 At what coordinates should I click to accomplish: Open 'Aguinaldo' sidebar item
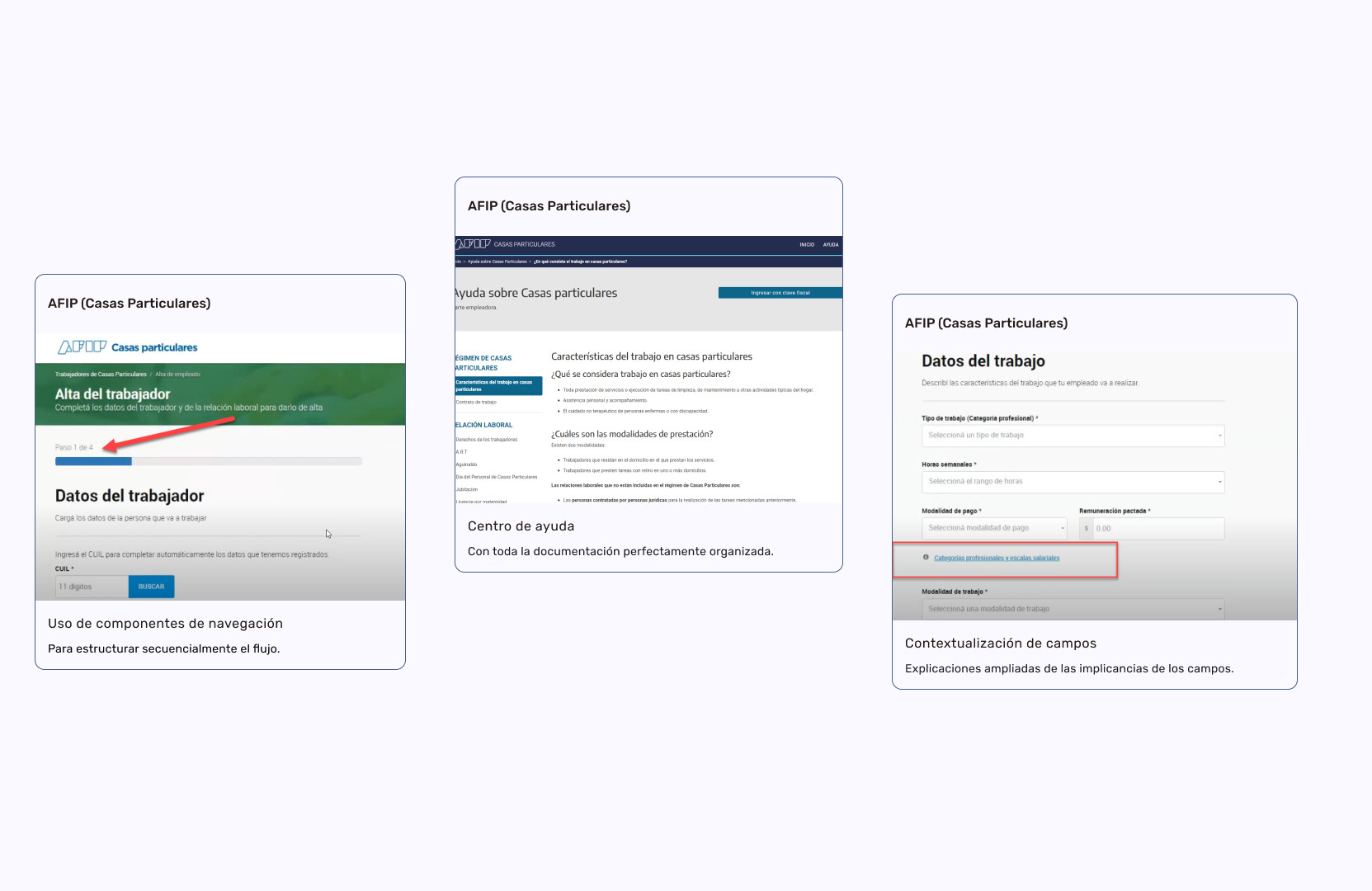[x=466, y=464]
